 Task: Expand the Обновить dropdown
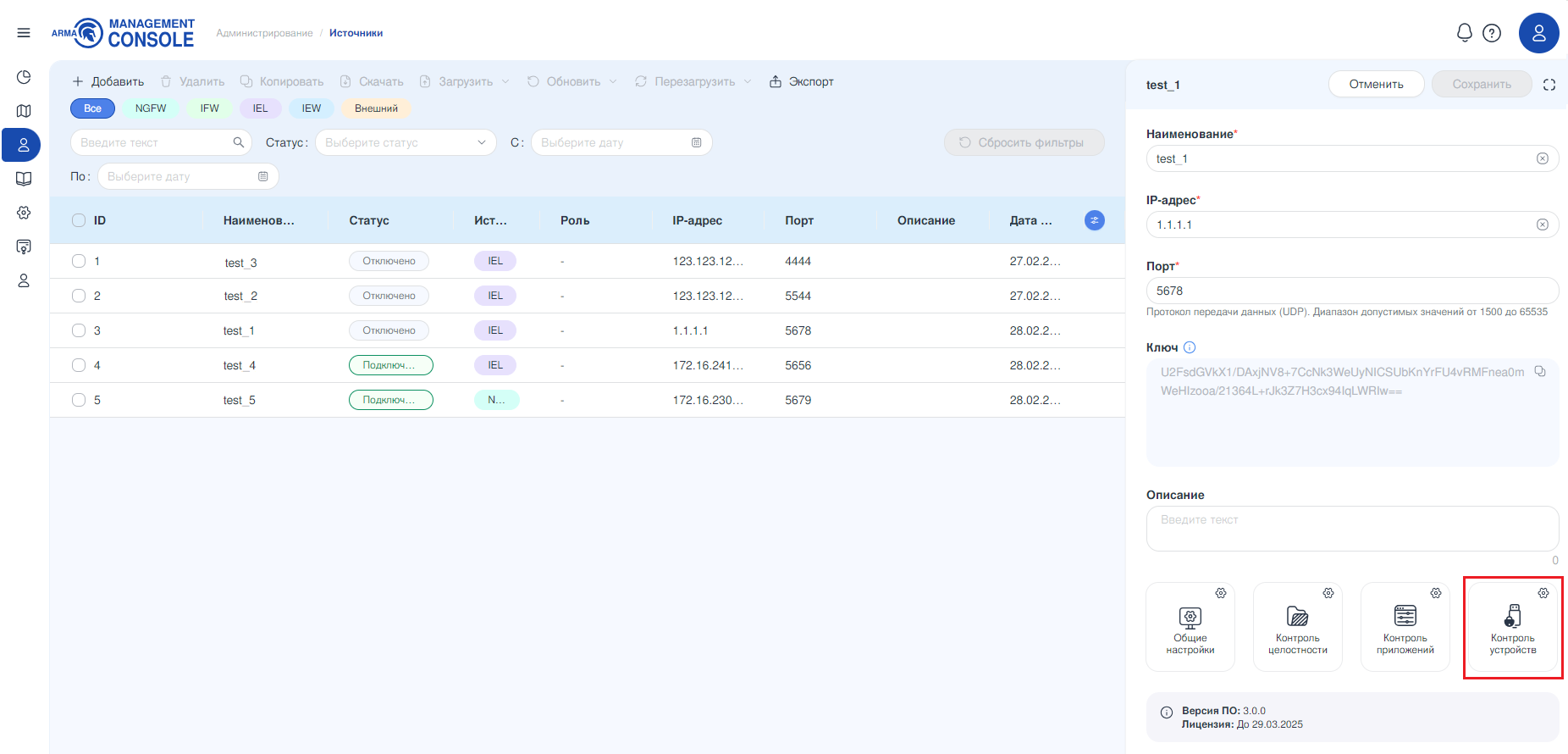click(613, 81)
